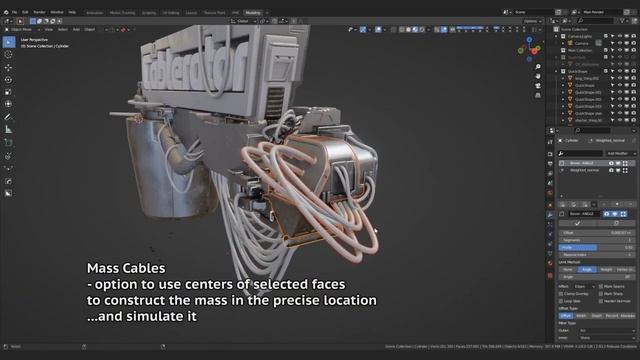Adjust the Profile slider in Bevel modifier

tap(597, 247)
